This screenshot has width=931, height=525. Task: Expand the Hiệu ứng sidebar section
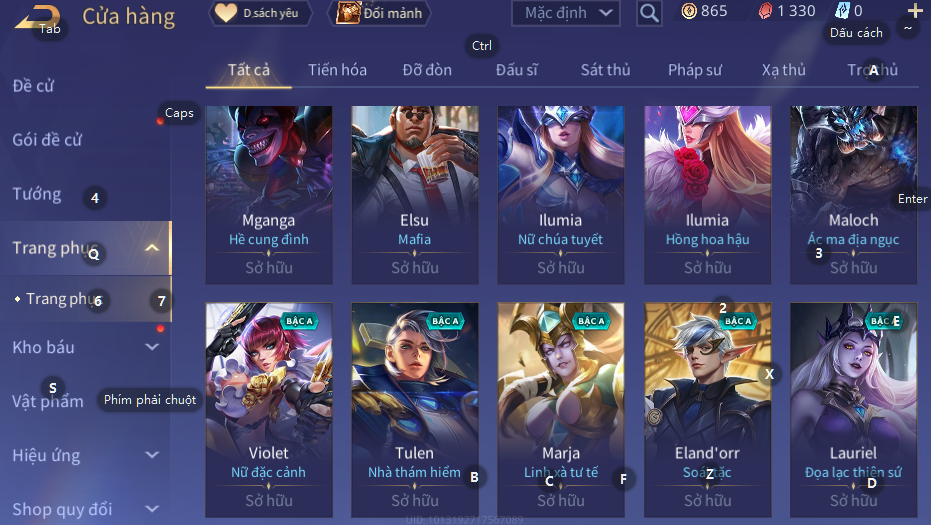point(152,455)
